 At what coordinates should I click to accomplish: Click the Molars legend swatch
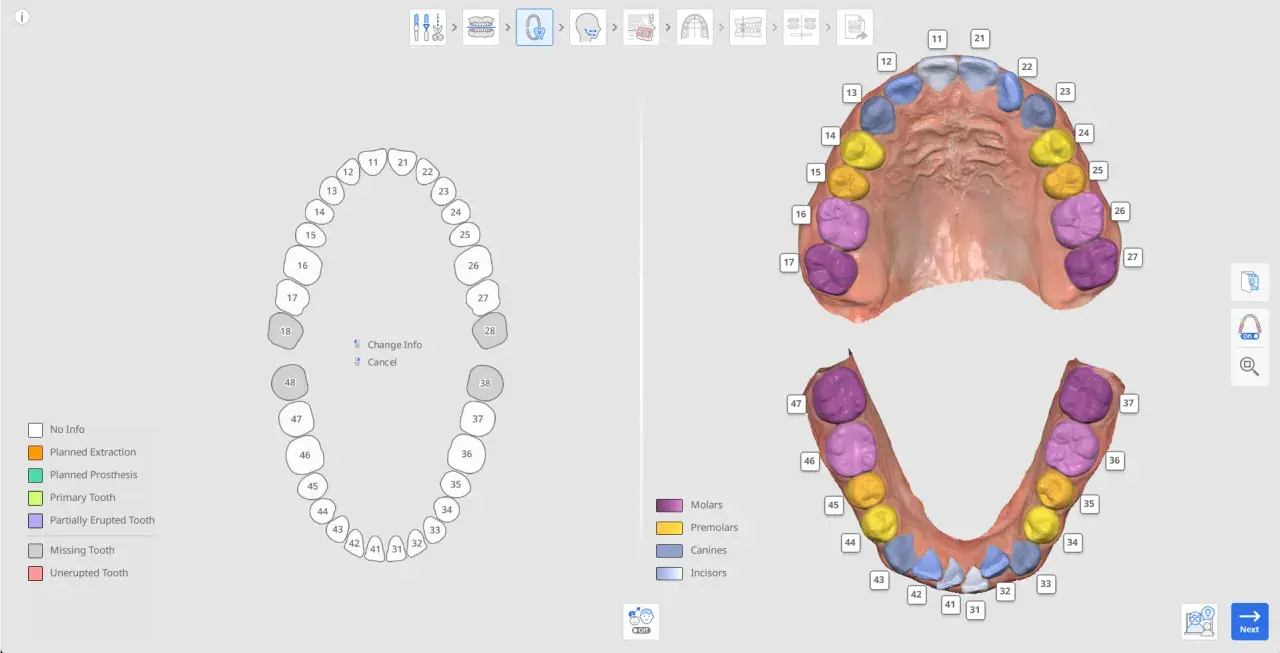669,505
